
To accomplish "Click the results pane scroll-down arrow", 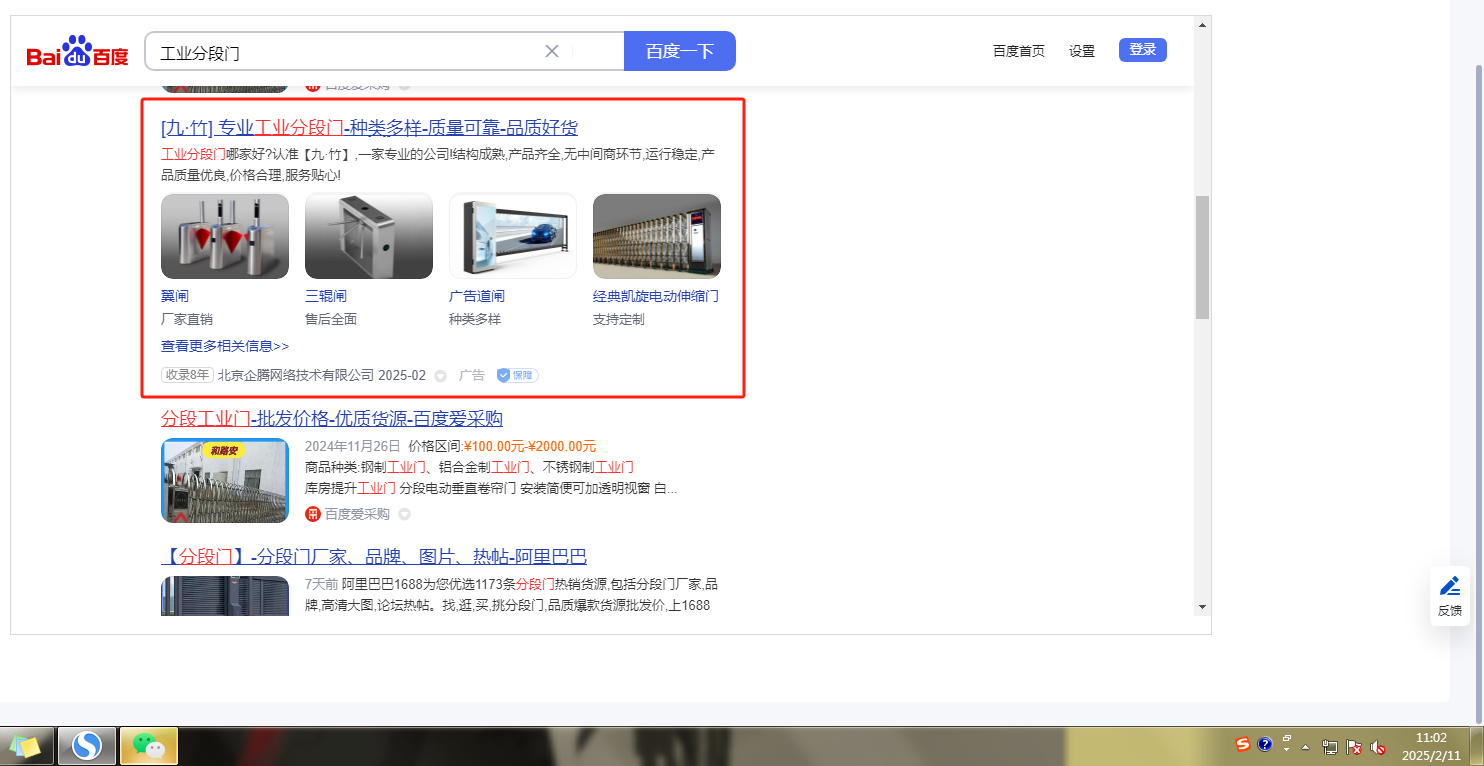I will [1202, 606].
